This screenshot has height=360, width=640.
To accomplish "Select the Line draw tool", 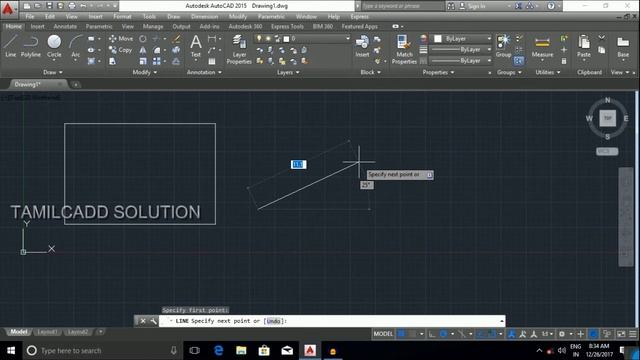I will (x=11, y=46).
